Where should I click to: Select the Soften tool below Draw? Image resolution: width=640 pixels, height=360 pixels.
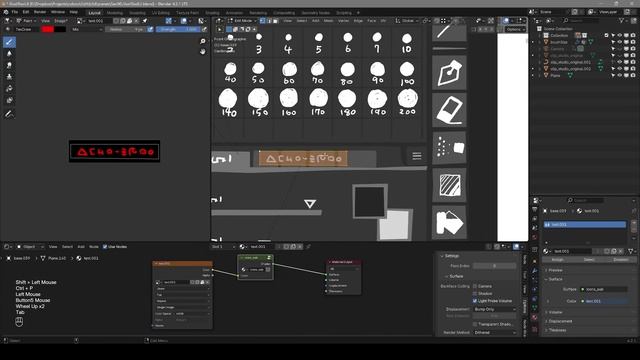pos(9,53)
